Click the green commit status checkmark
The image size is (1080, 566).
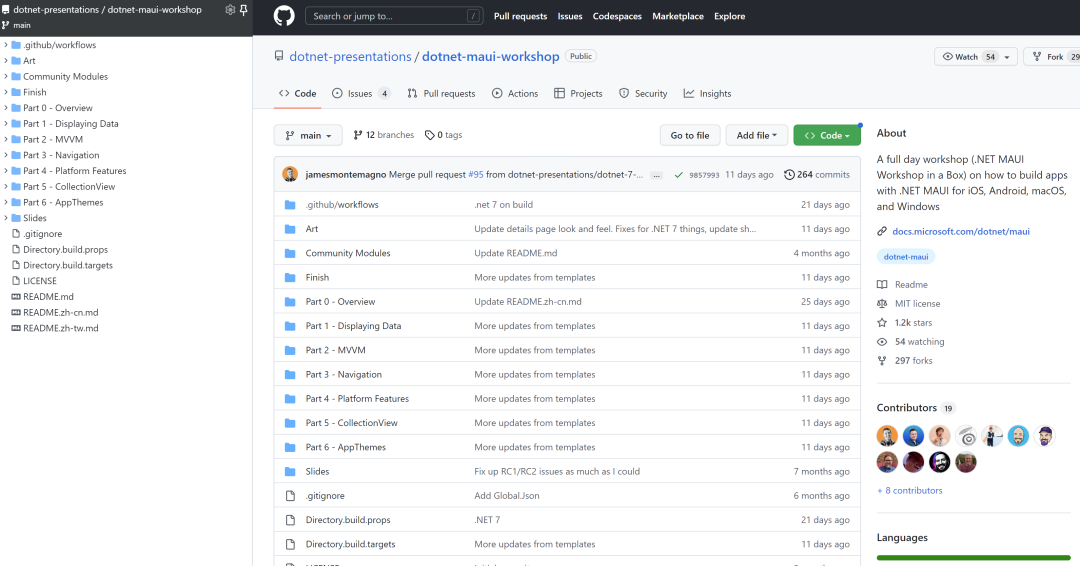coord(679,174)
